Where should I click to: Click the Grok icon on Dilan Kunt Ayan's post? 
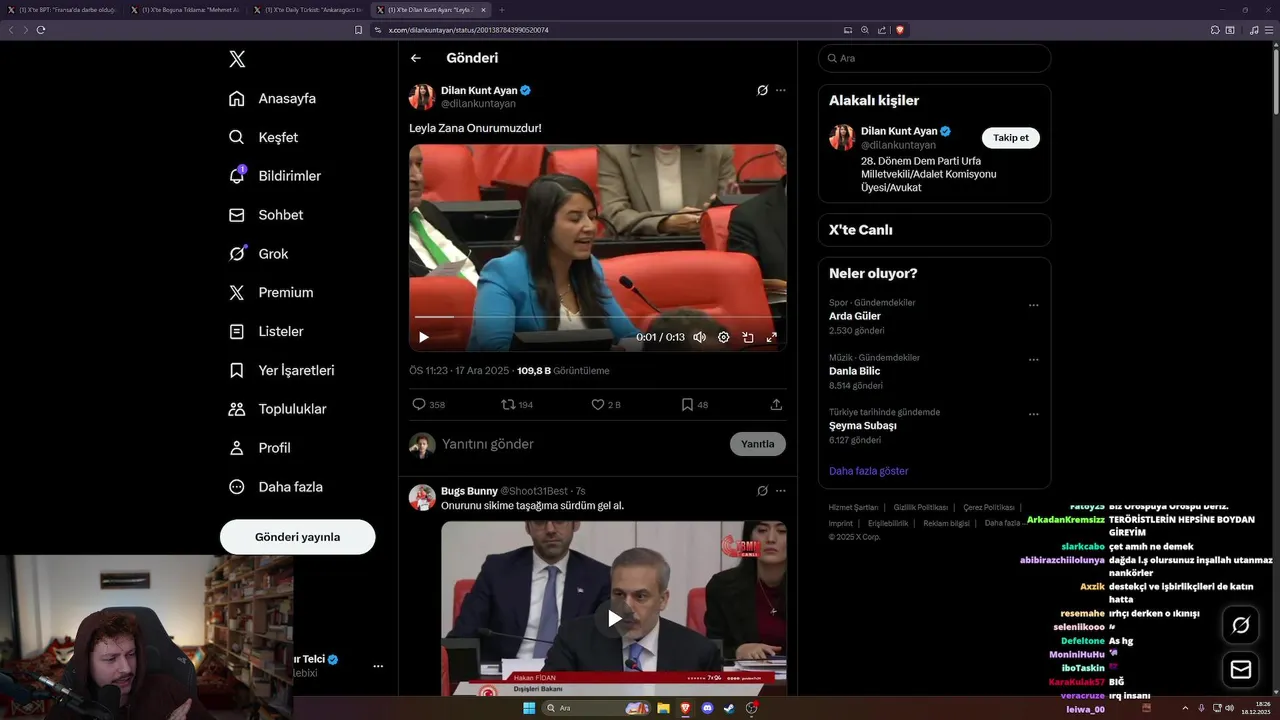pos(762,90)
